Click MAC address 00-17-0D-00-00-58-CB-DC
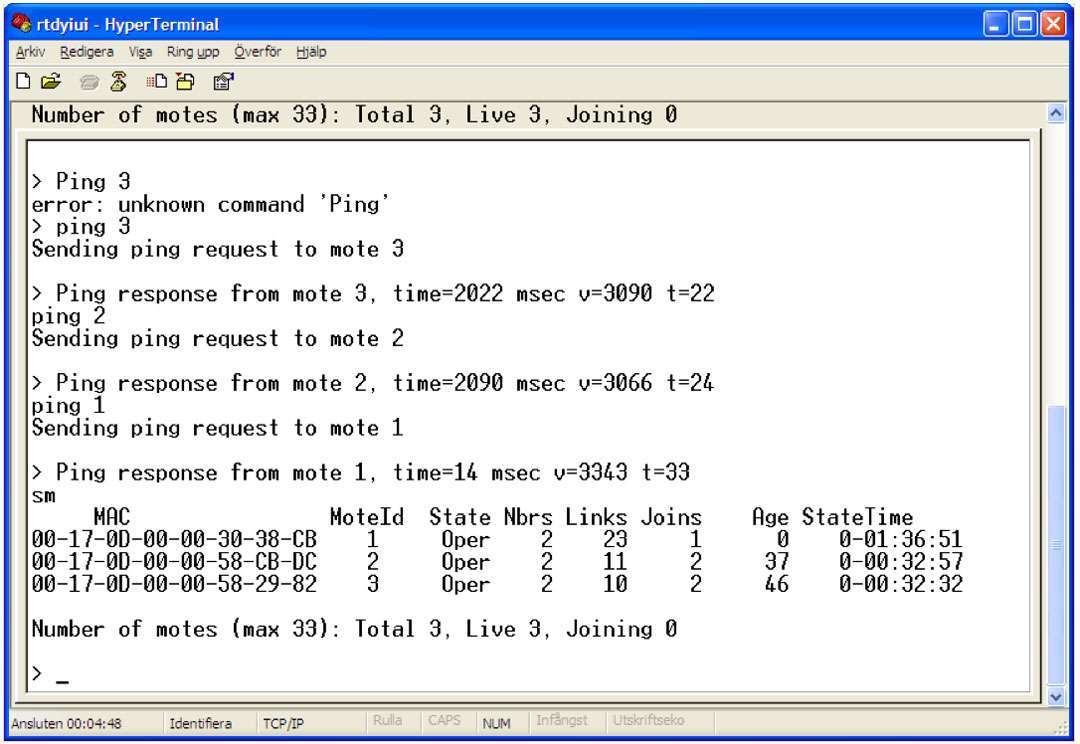This screenshot has height=744, width=1080. click(x=174, y=561)
